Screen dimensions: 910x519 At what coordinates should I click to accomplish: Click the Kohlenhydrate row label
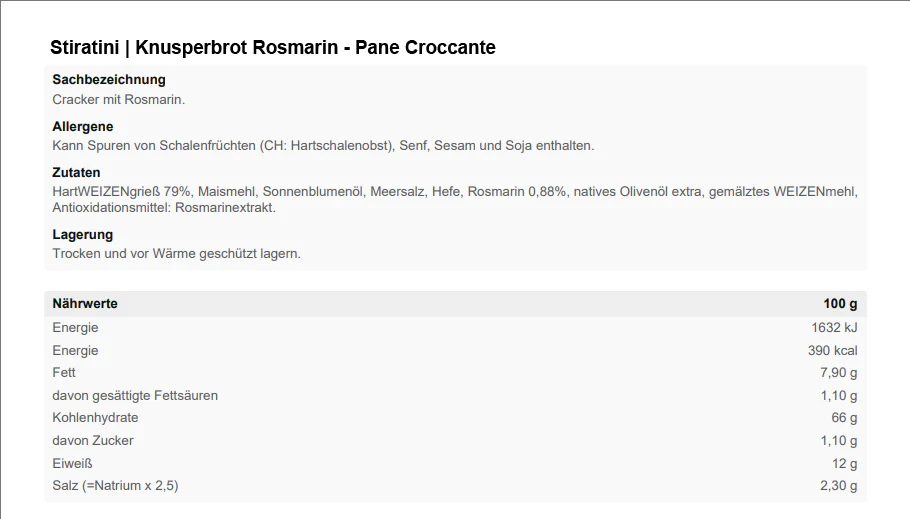(95, 418)
